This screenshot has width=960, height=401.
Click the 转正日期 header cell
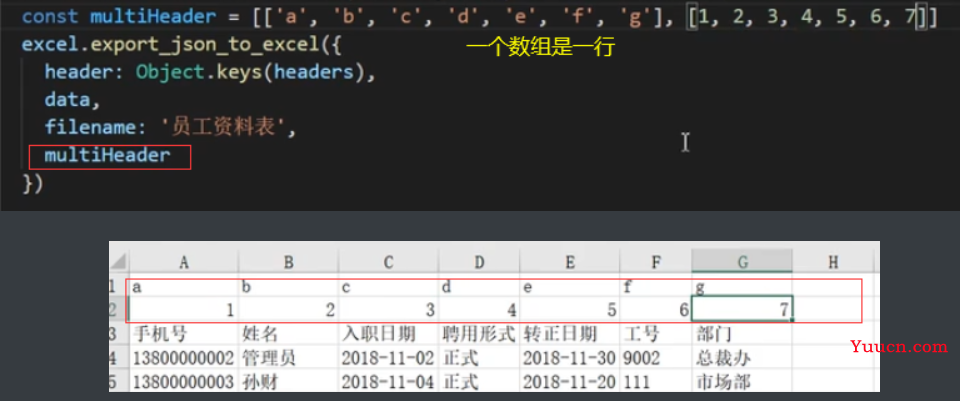click(x=569, y=334)
